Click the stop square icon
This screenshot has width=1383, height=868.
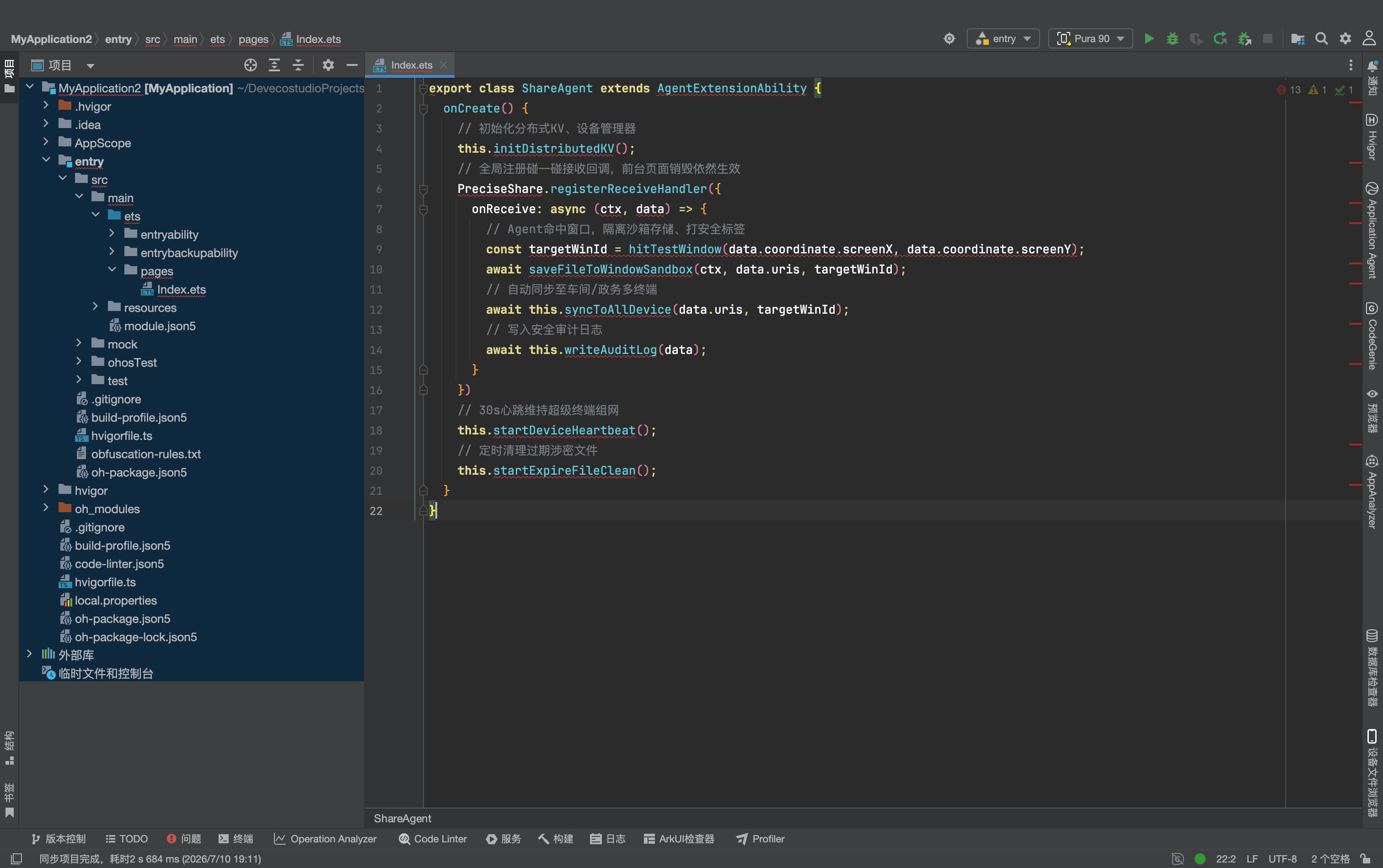[1268, 38]
